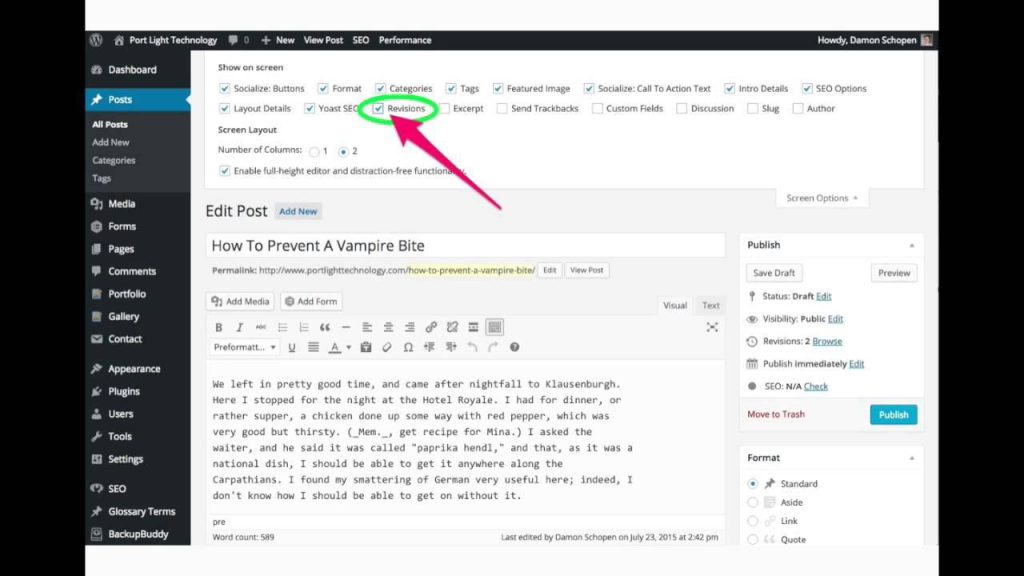Screen dimensions: 1024x576
Task: Apply blockquote using the quote icon
Action: pos(325,327)
